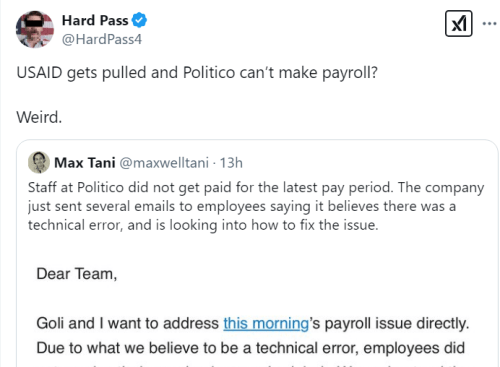500x367 pixels.
Task: Open the @maxwelltani handle
Action: (x=164, y=163)
